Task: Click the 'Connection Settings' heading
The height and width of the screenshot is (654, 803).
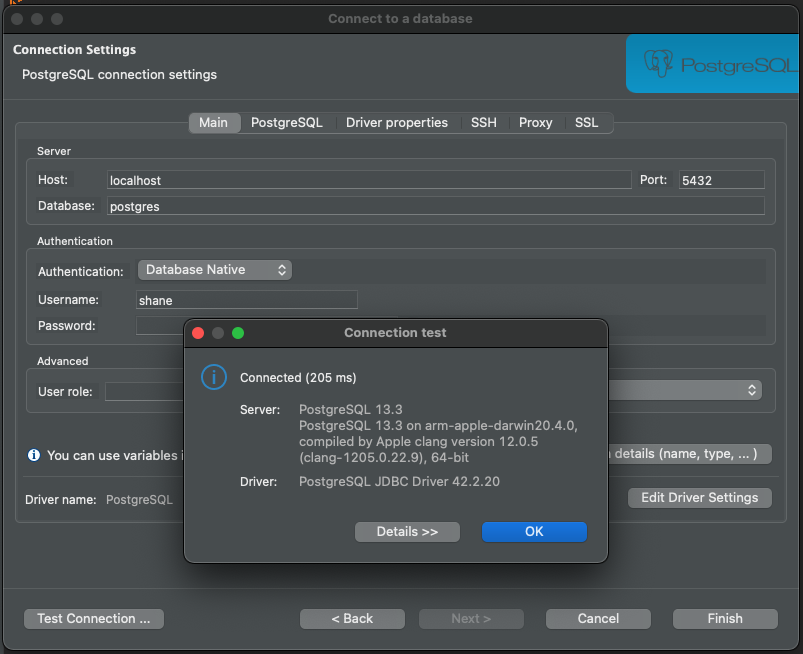Action: tap(75, 50)
